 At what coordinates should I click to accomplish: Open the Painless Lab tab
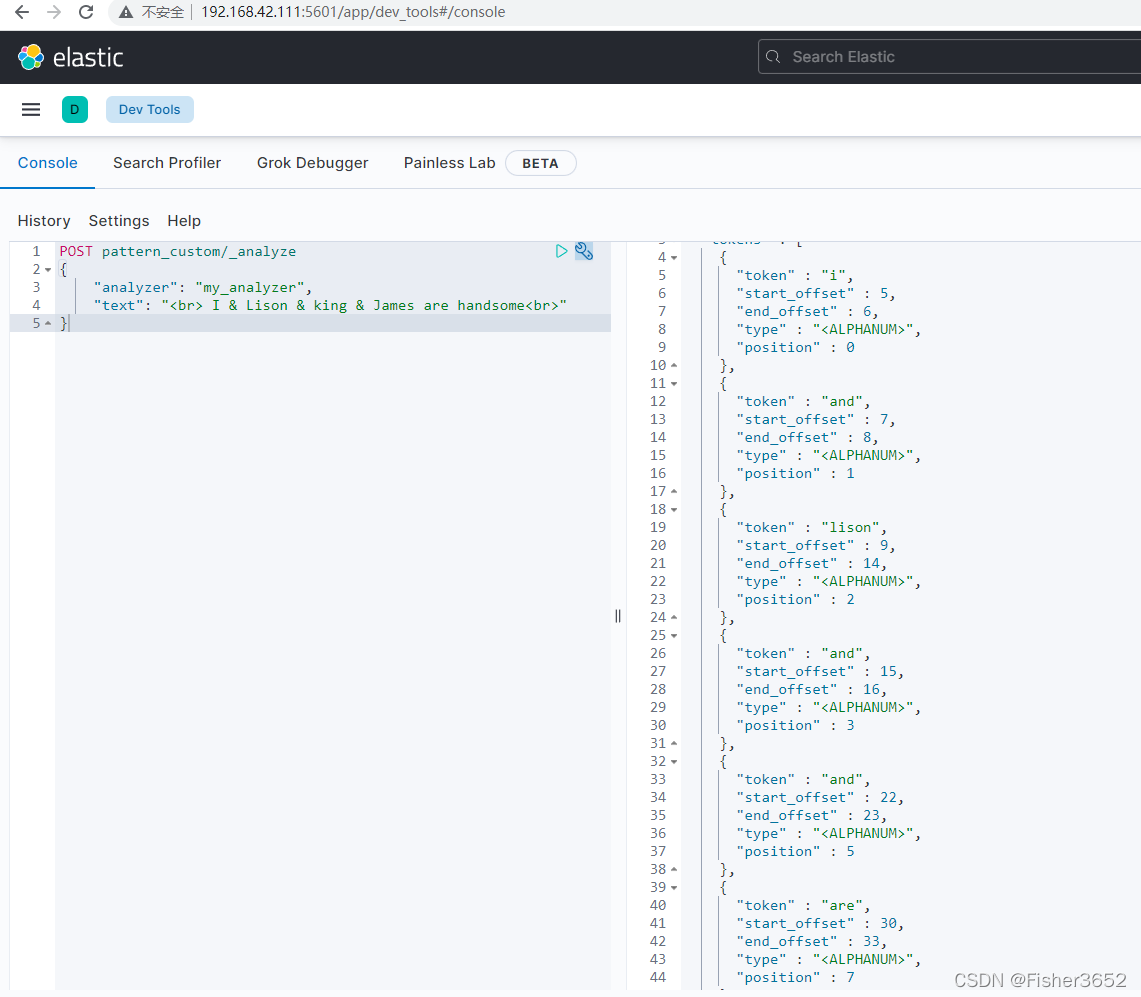coord(449,163)
